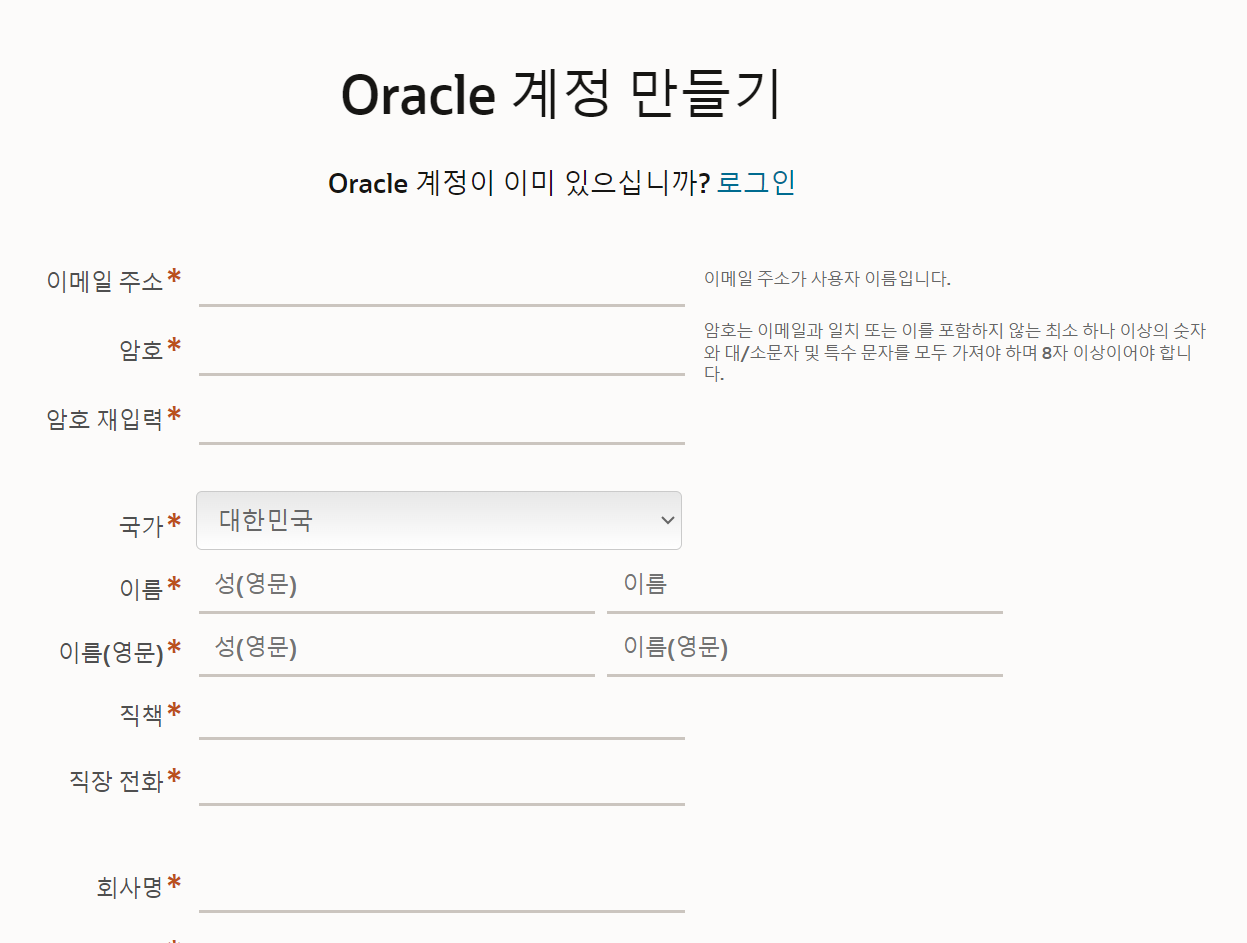
Task: Open the 국가 dropdown showing 대한민국
Action: 439,520
